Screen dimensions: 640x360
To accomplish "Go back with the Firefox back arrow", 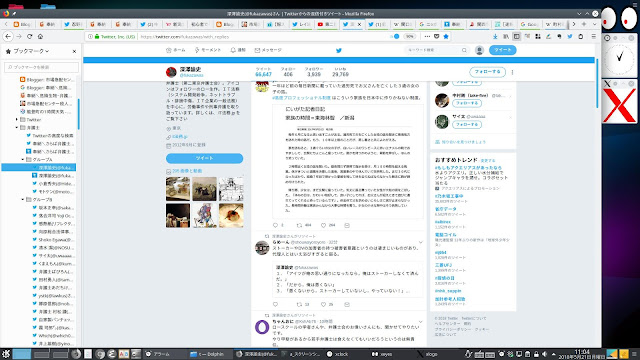I will 8,36.
